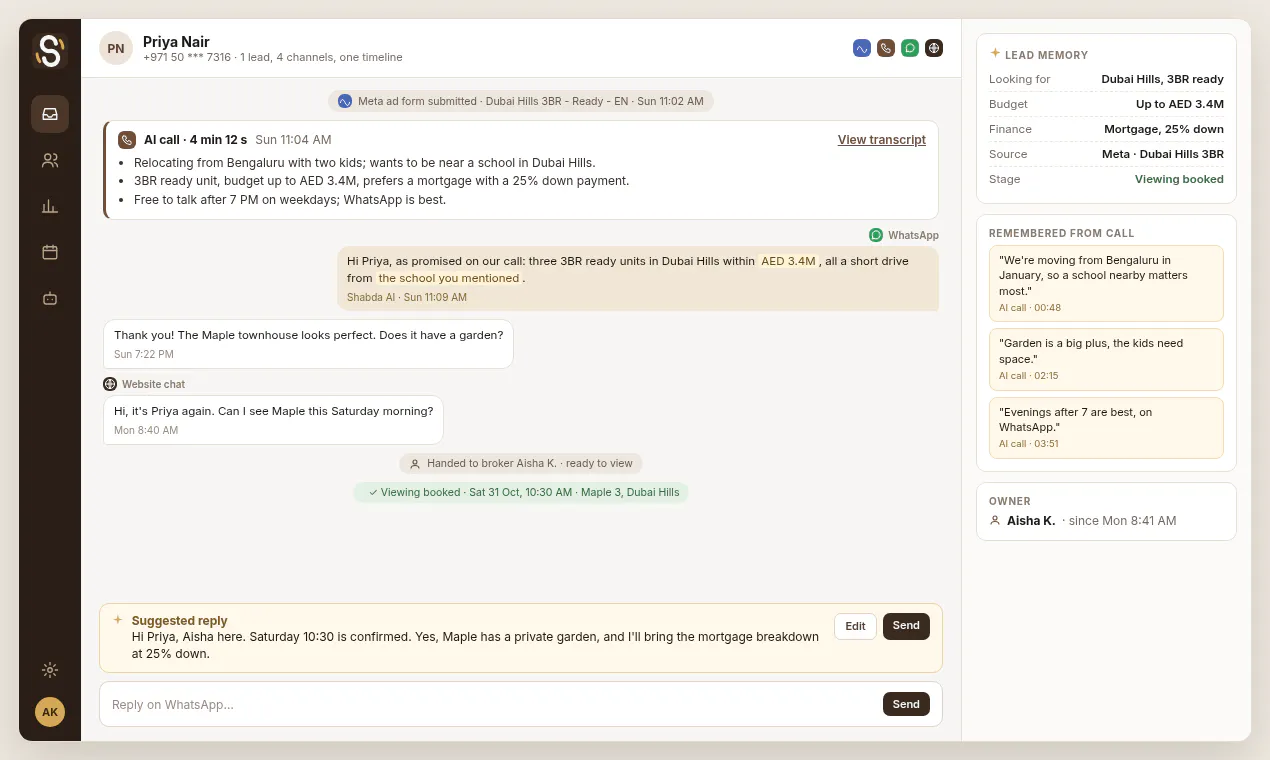Open the garden quote at 02:15
The image size is (1270, 760).
[x=1106, y=359]
